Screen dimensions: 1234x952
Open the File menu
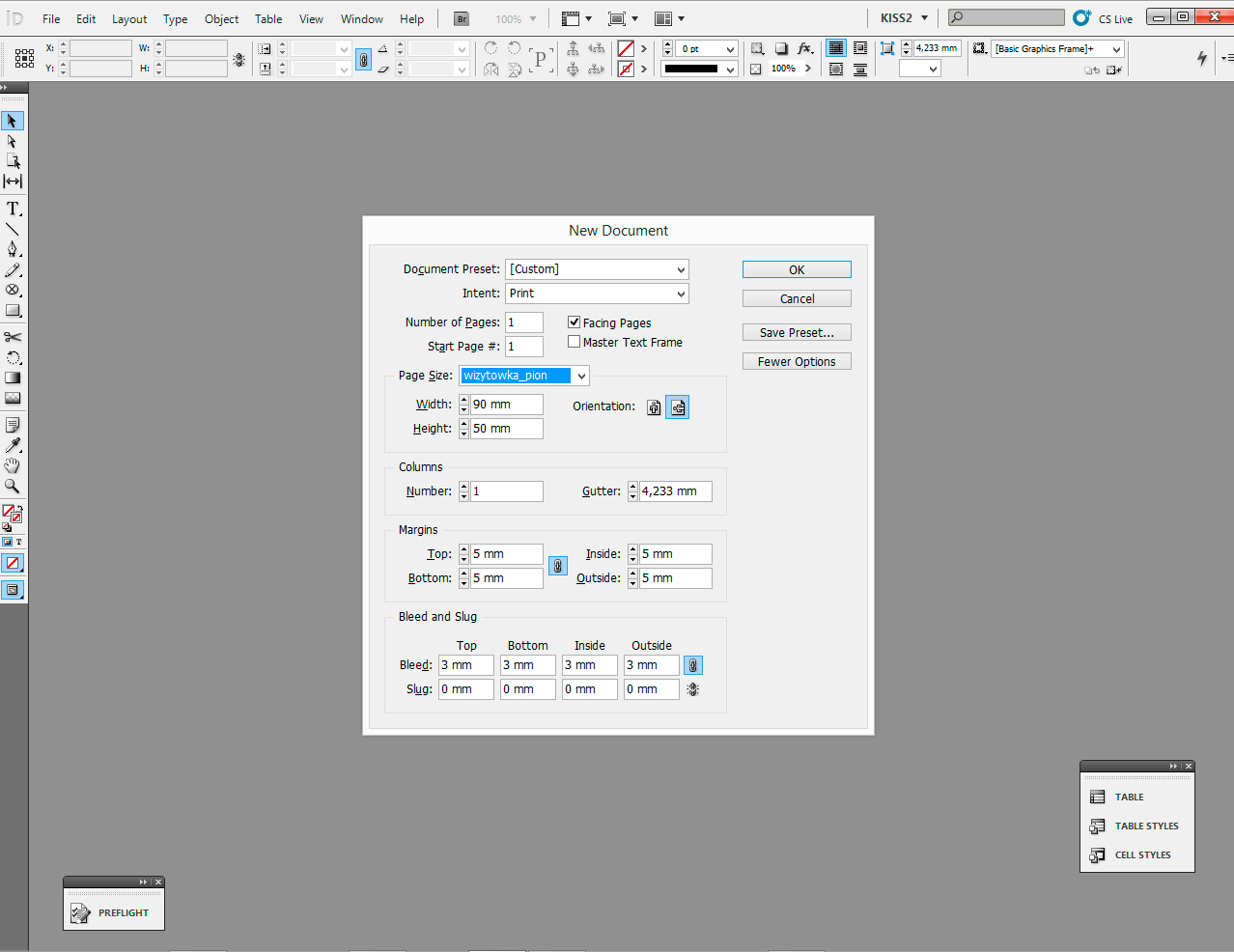pos(51,19)
